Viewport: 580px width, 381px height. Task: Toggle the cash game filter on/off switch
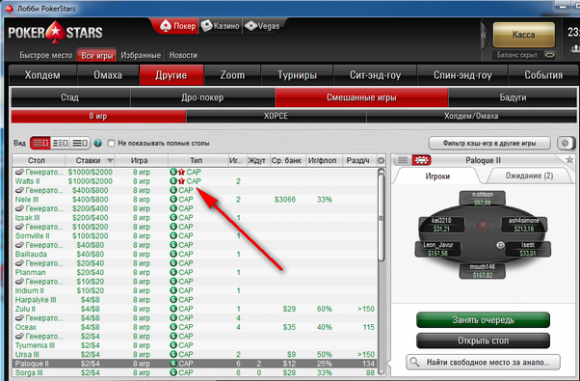point(566,143)
